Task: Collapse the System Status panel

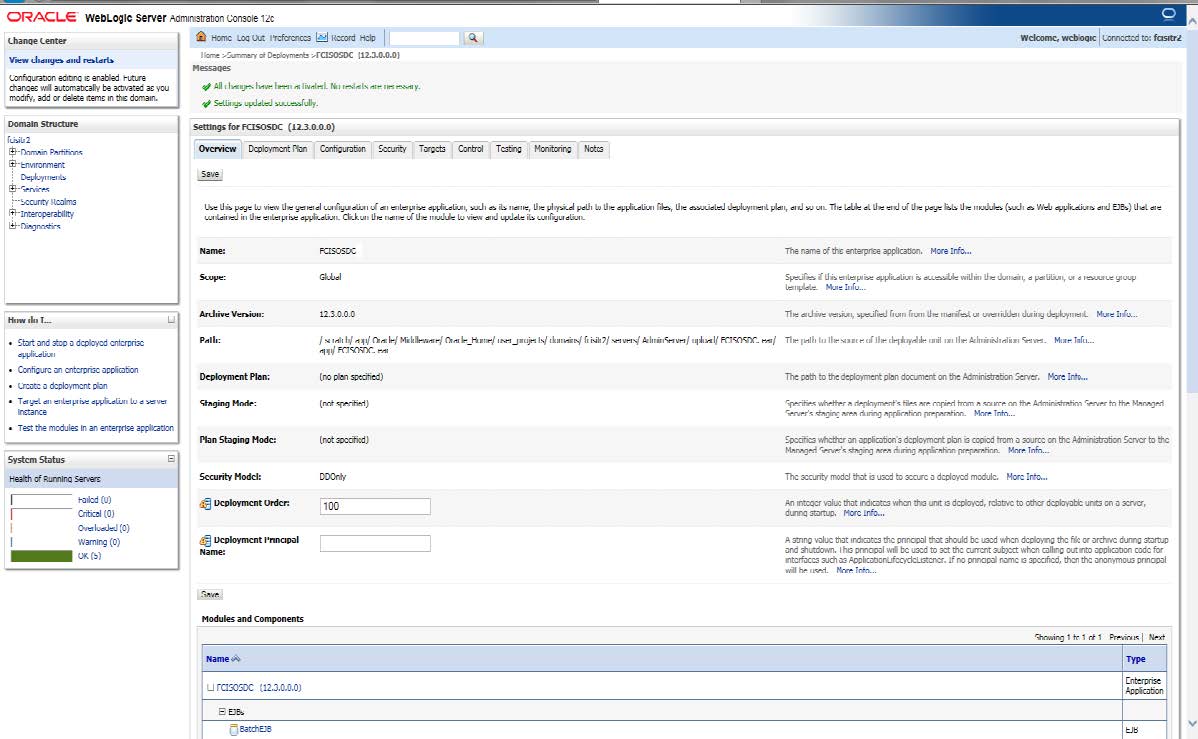Action: (171, 459)
